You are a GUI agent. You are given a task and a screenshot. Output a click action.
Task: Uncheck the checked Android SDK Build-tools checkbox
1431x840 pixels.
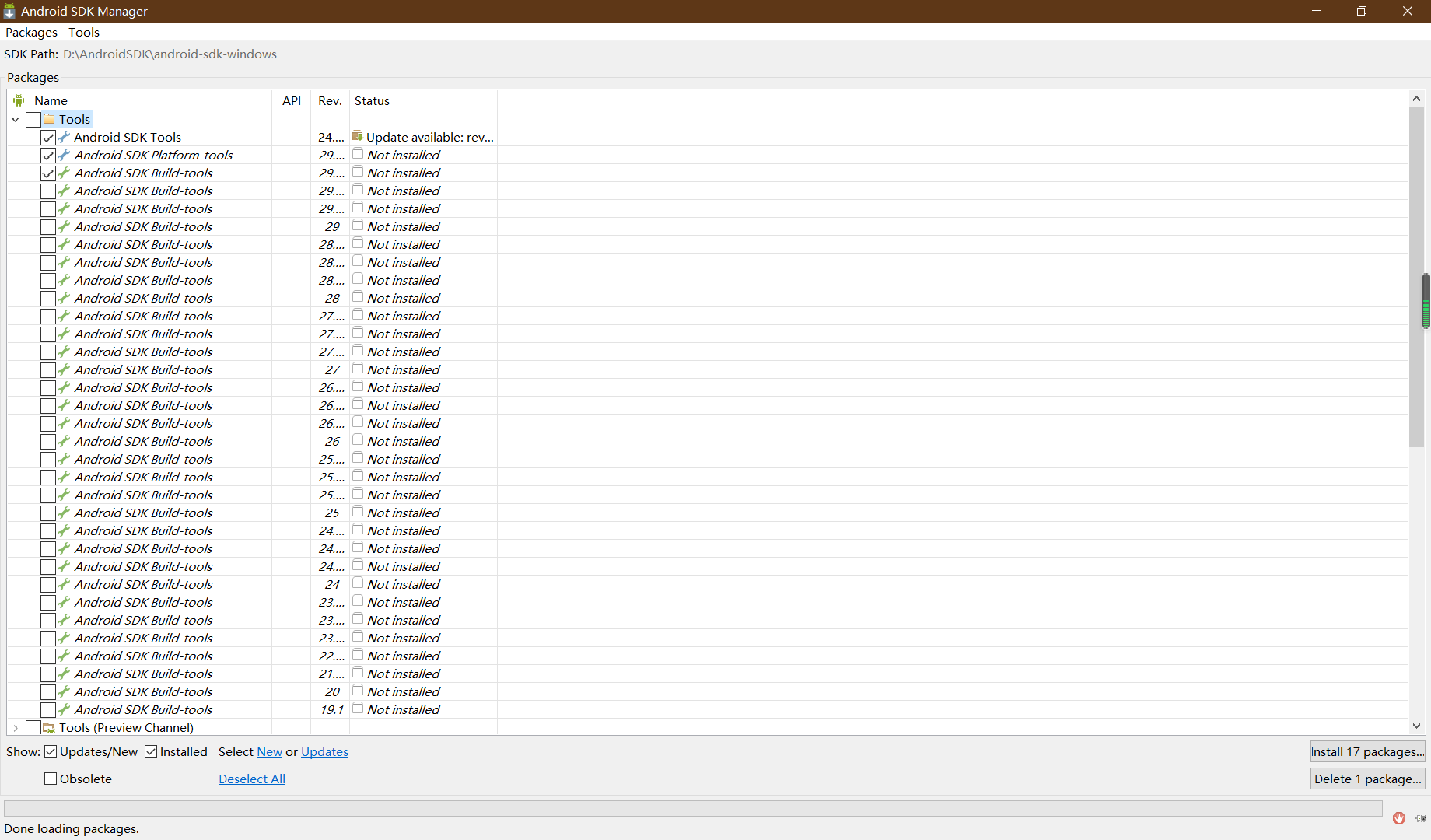[x=48, y=173]
